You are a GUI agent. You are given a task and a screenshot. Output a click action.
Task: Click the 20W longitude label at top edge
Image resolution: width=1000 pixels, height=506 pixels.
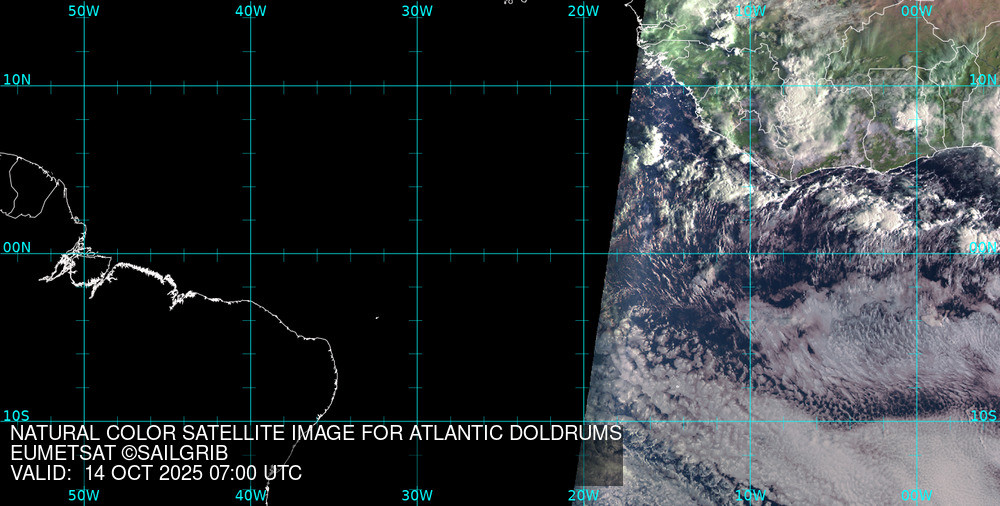[x=583, y=11]
